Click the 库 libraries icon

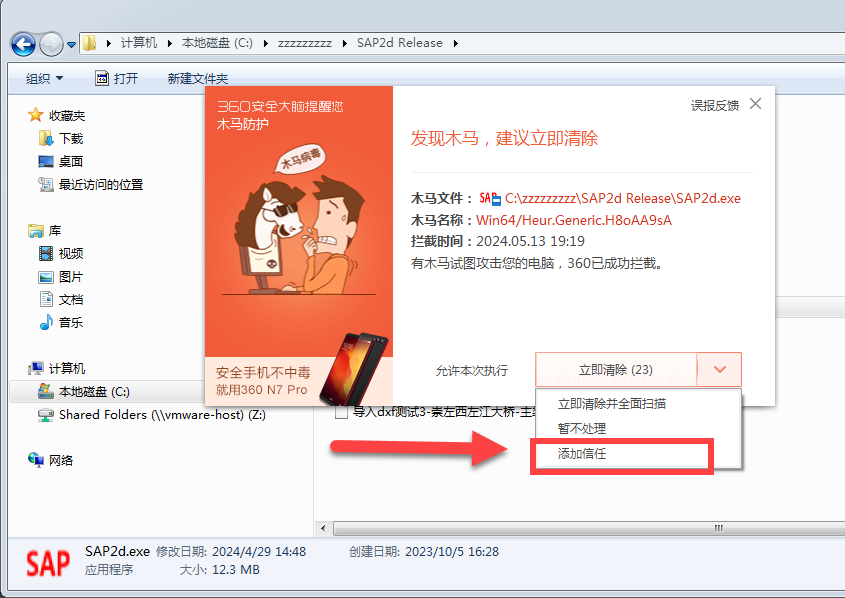coord(36,231)
